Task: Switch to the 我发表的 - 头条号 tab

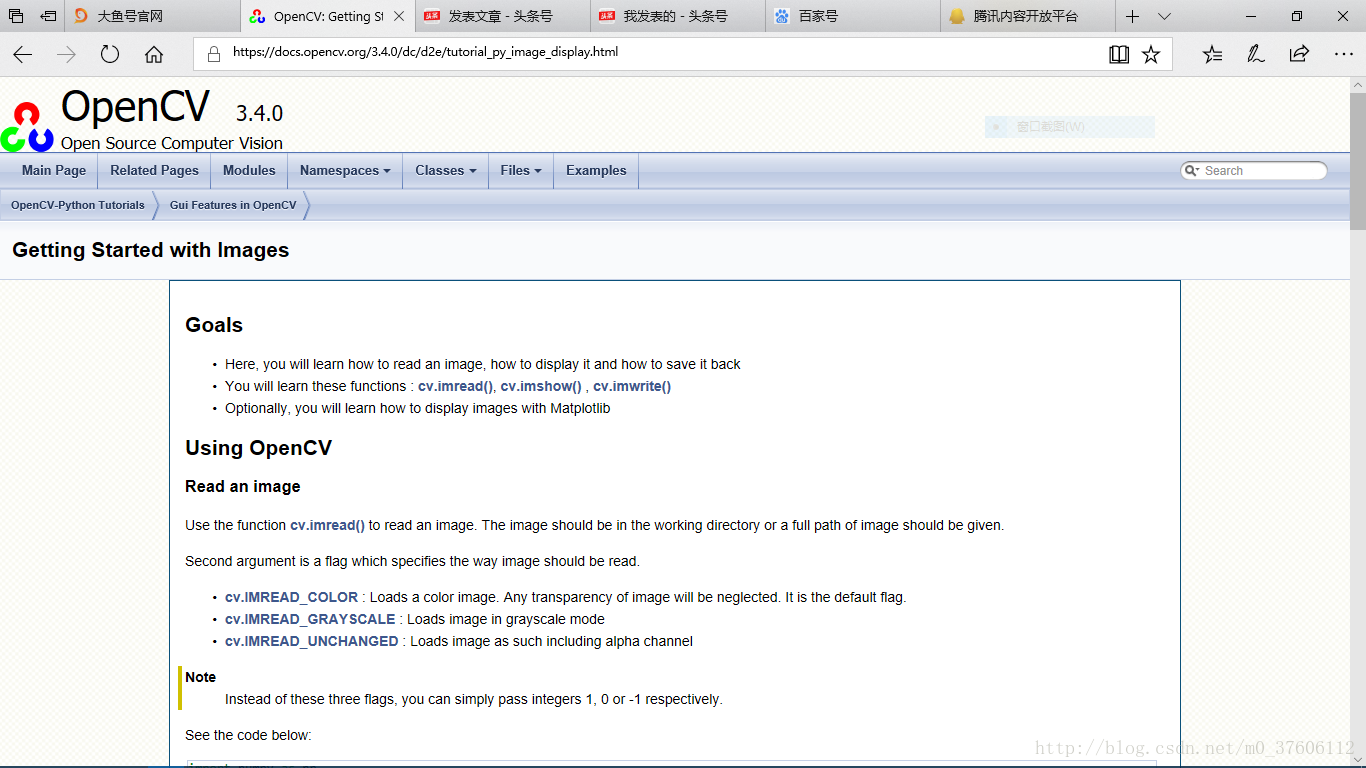Action: (678, 16)
